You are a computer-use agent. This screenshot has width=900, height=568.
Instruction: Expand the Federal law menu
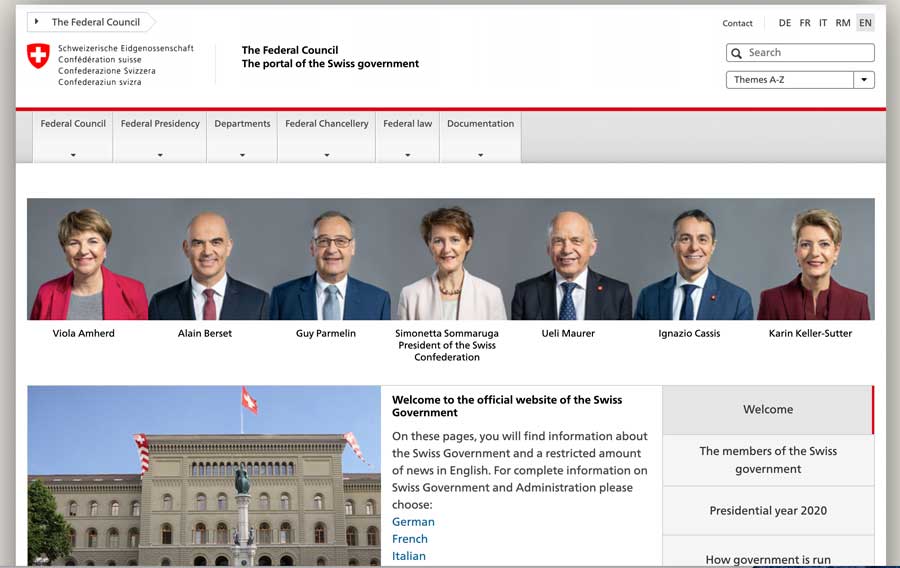tap(408, 137)
